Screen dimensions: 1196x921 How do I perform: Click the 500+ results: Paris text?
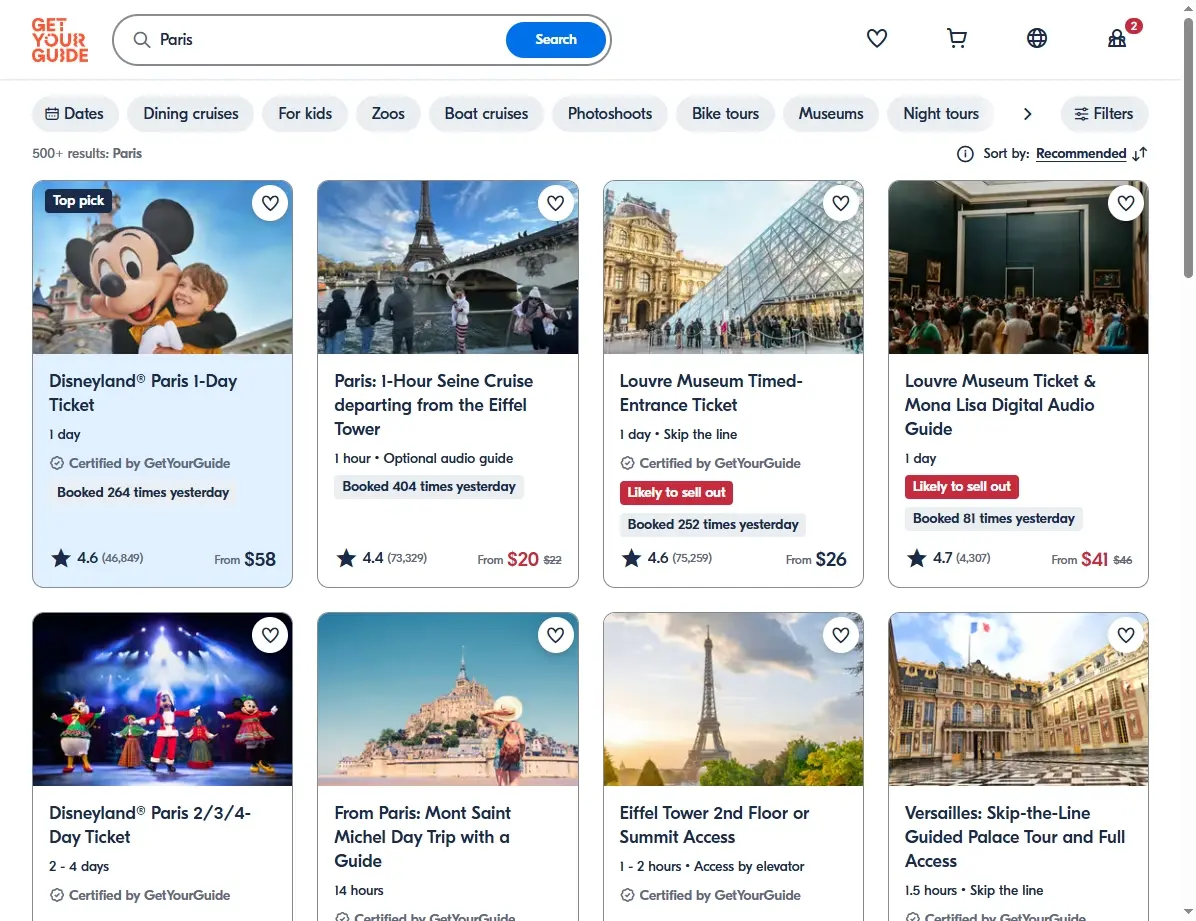(x=87, y=153)
